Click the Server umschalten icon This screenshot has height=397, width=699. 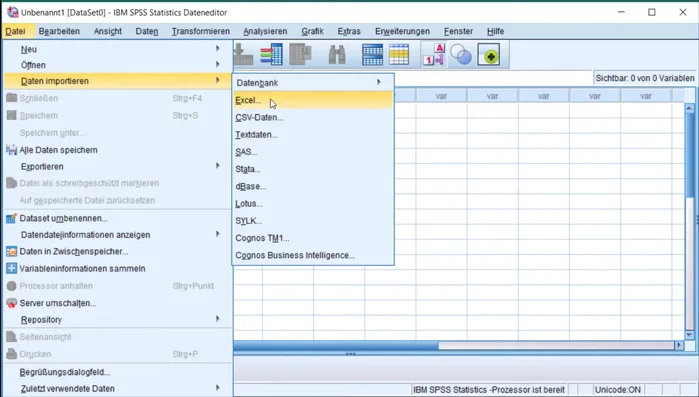11,303
